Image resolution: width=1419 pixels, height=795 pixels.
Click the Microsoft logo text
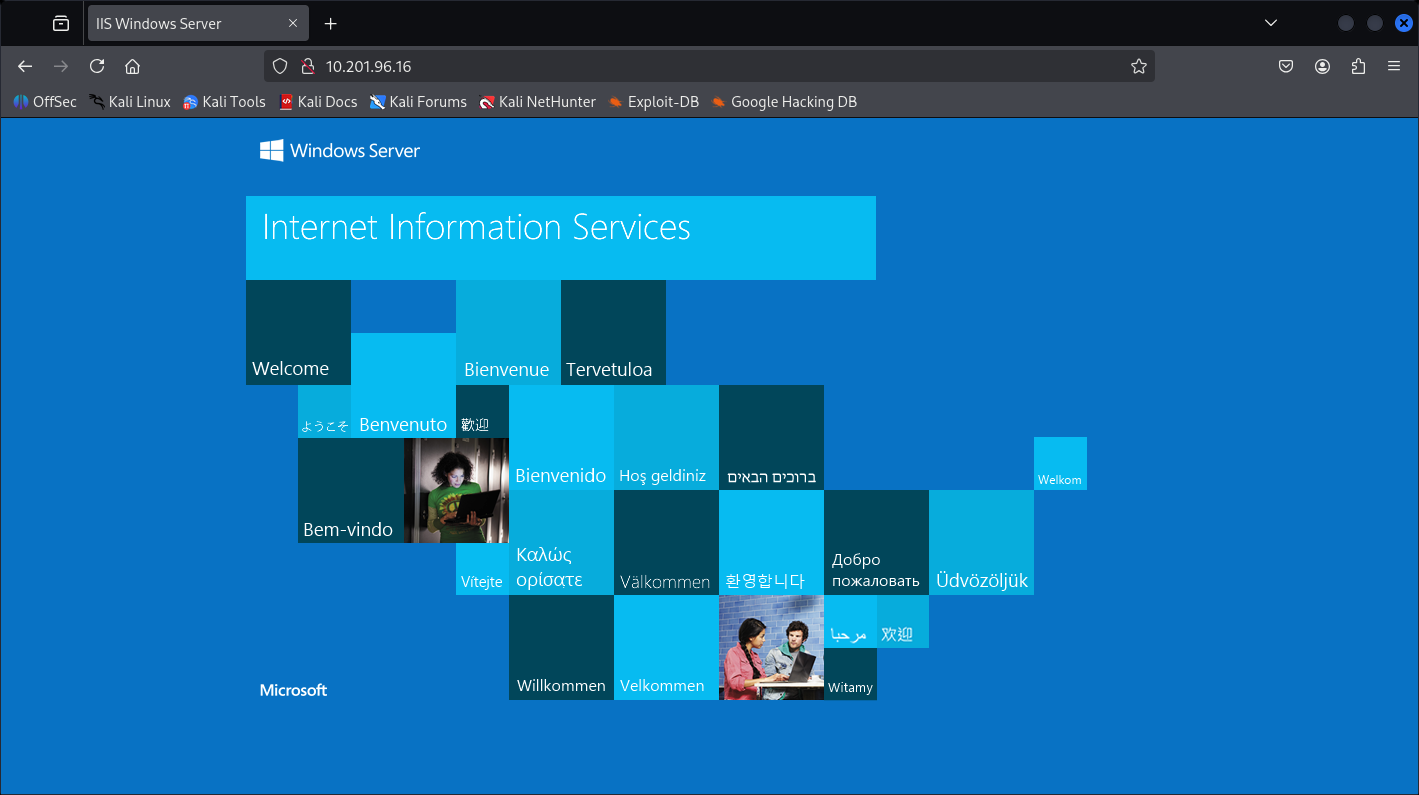click(293, 690)
